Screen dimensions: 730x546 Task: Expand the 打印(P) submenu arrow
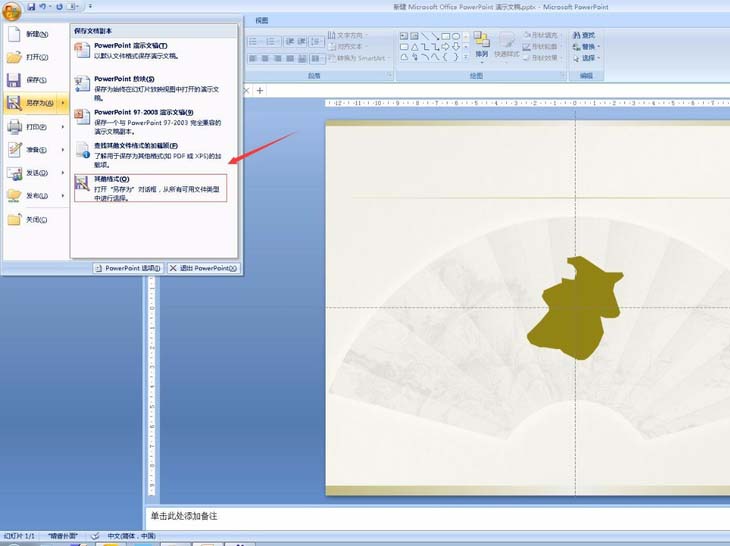pyautogui.click(x=63, y=127)
